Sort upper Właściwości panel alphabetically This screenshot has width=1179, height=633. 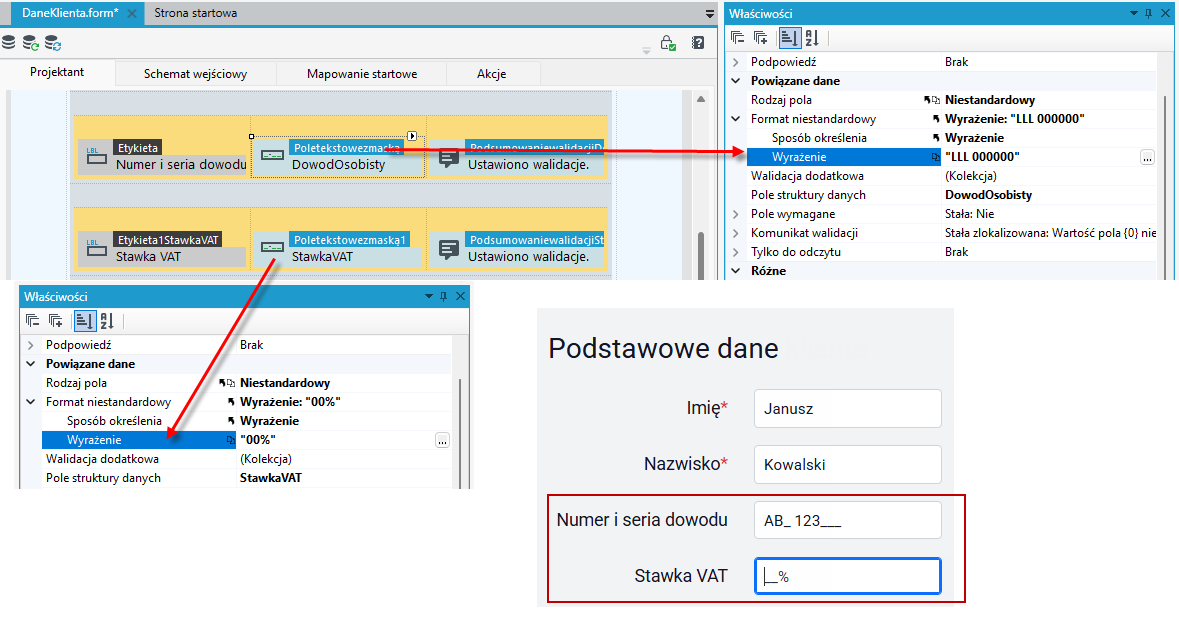[812, 38]
